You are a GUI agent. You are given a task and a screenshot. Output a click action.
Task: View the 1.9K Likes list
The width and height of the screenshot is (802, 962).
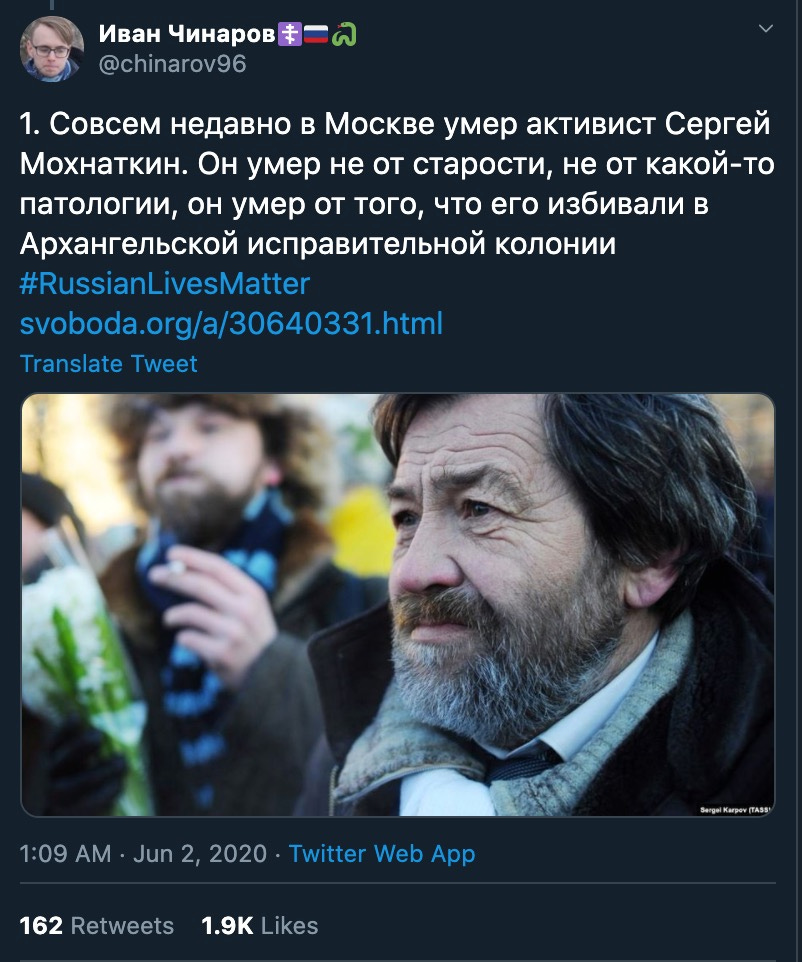tap(260, 925)
